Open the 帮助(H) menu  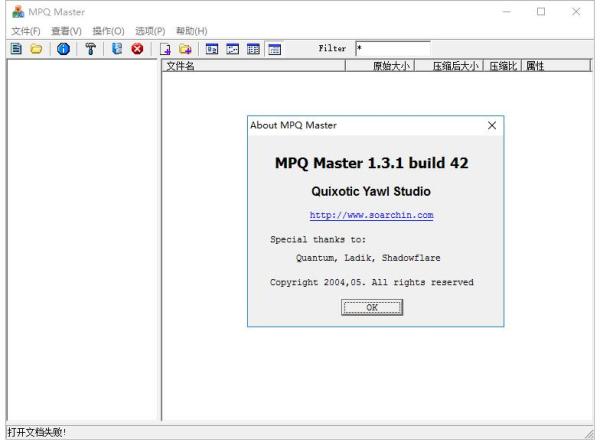[191, 31]
